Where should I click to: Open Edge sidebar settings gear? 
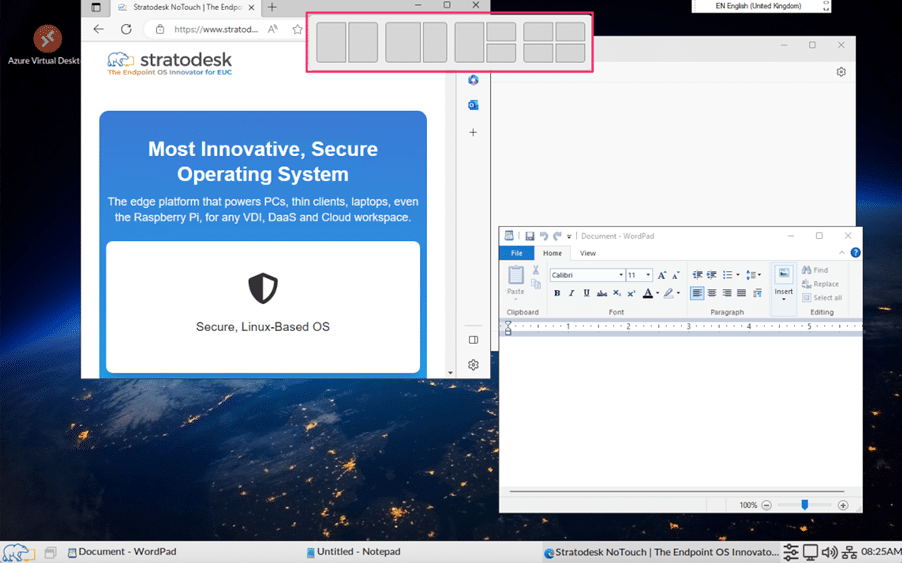tap(473, 365)
